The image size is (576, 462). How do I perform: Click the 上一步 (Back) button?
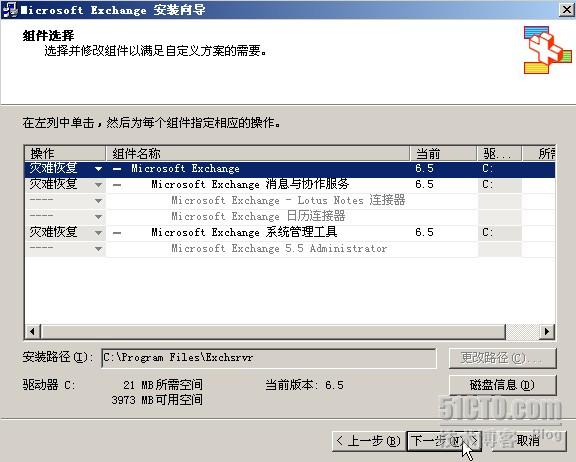pyautogui.click(x=369, y=441)
